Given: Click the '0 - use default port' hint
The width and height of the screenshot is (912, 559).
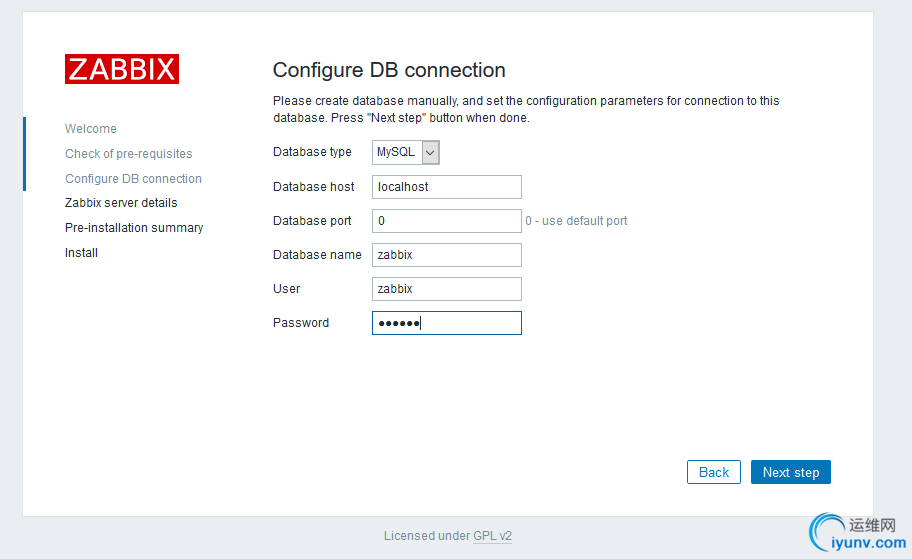Looking at the screenshot, I should click(577, 221).
